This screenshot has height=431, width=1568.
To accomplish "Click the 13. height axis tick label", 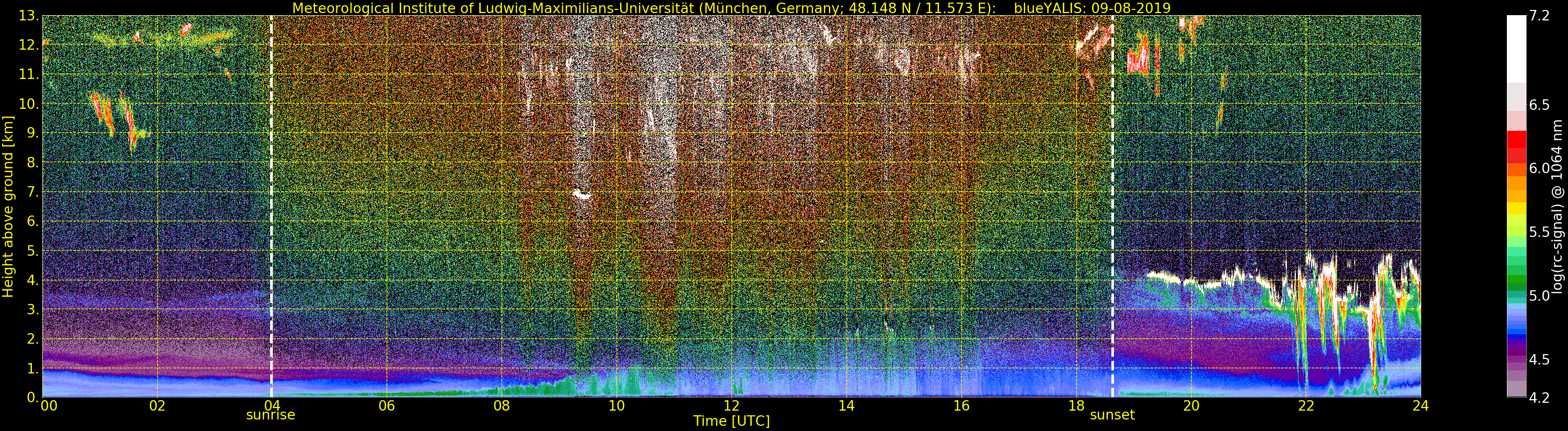I will coord(29,16).
